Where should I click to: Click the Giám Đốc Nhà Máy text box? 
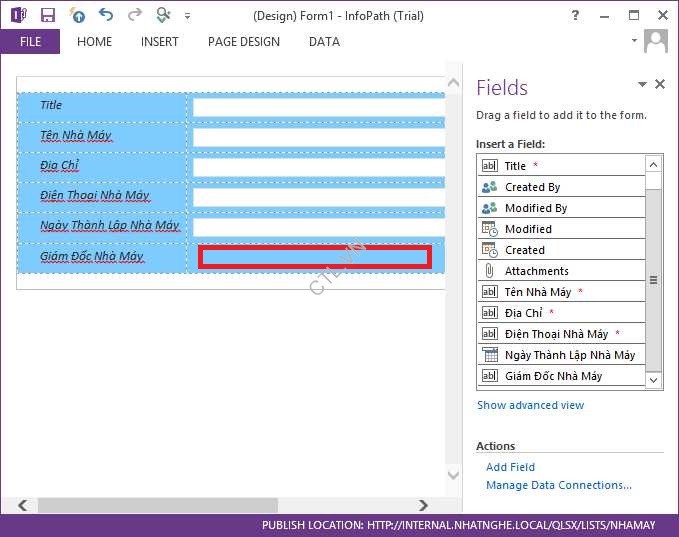(315, 257)
